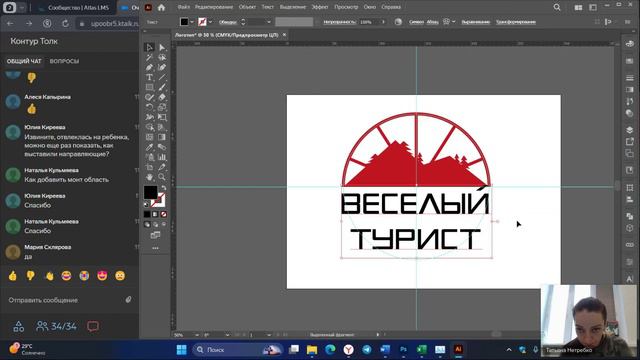Select the Free Transform tool
Screen dimensions: 640x360
162,117
